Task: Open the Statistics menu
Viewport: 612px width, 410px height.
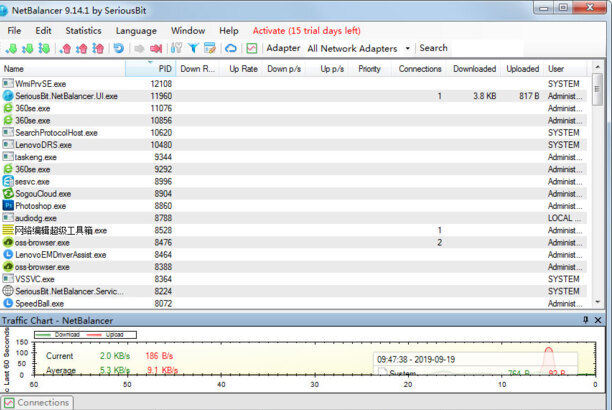Action: coord(83,30)
